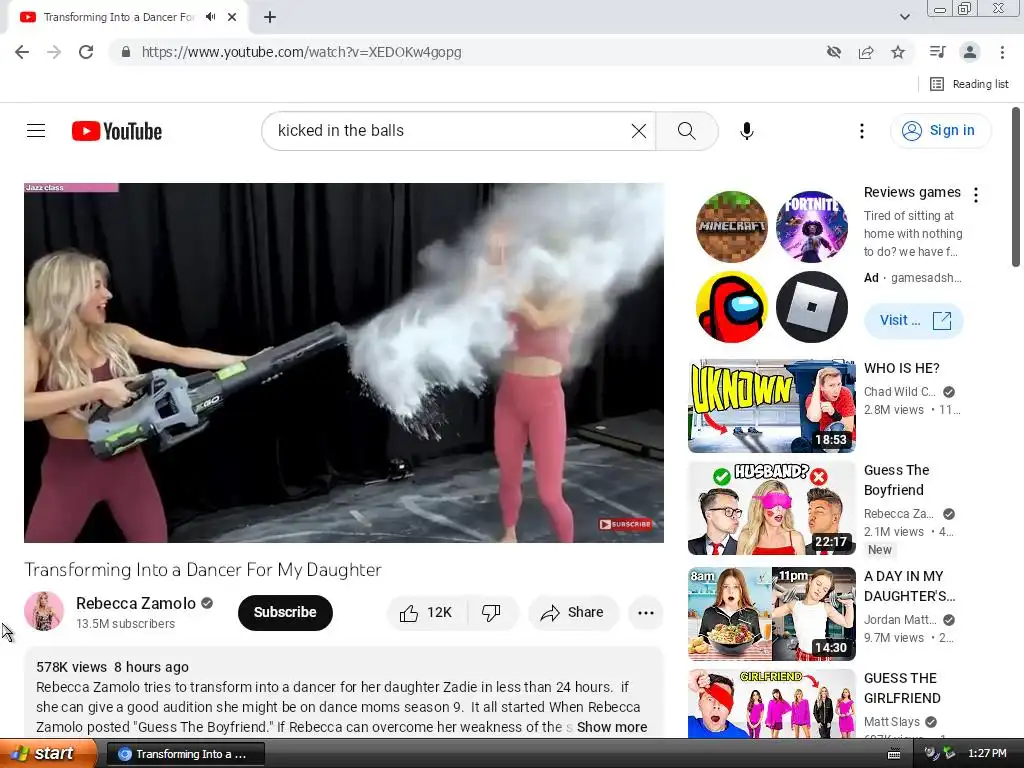Viewport: 1024px width, 768px height.
Task: Click the Among Us icon in the ad
Action: pyautogui.click(x=731, y=307)
